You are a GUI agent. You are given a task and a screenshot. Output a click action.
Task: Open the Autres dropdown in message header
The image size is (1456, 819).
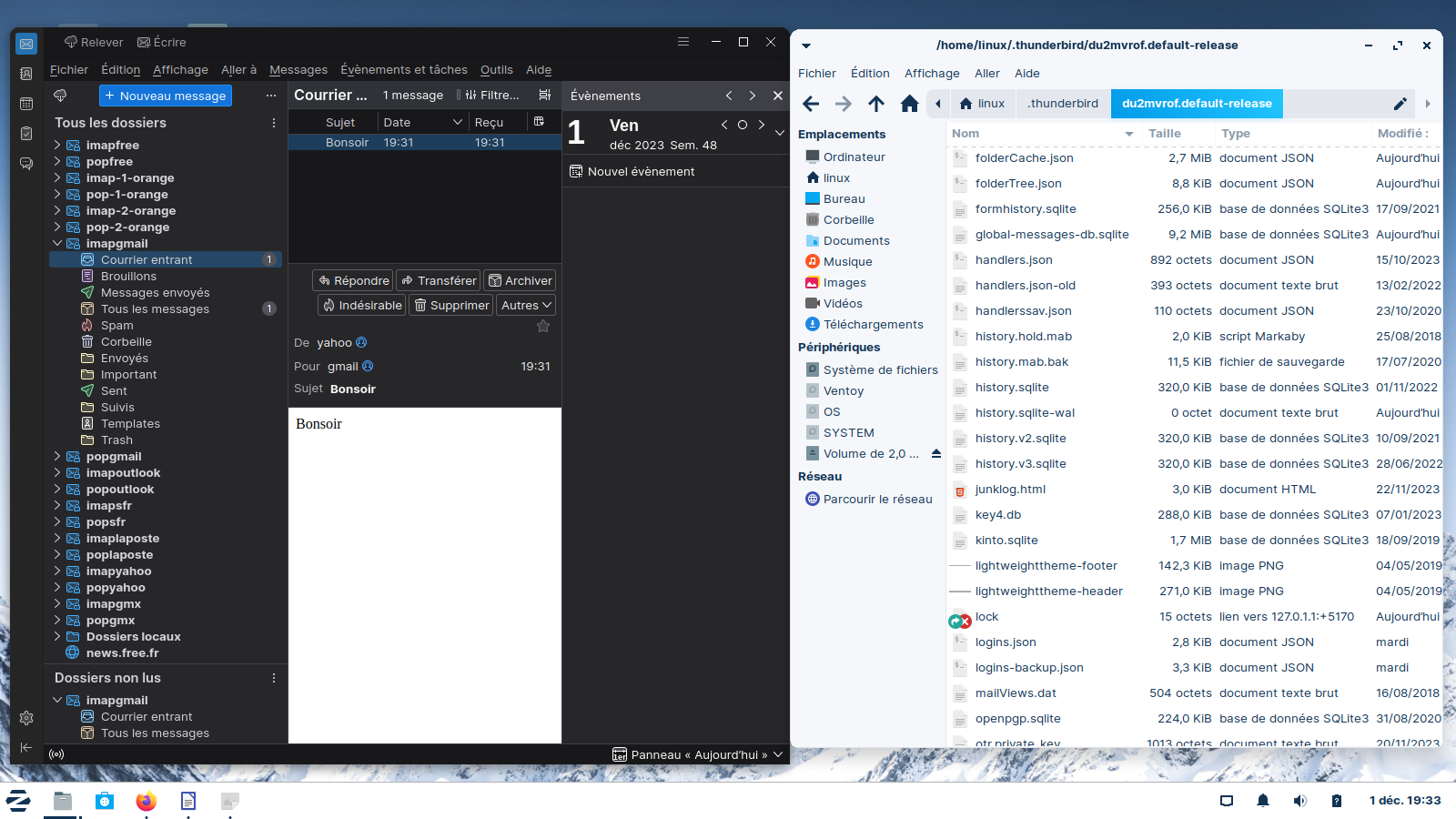(526, 305)
